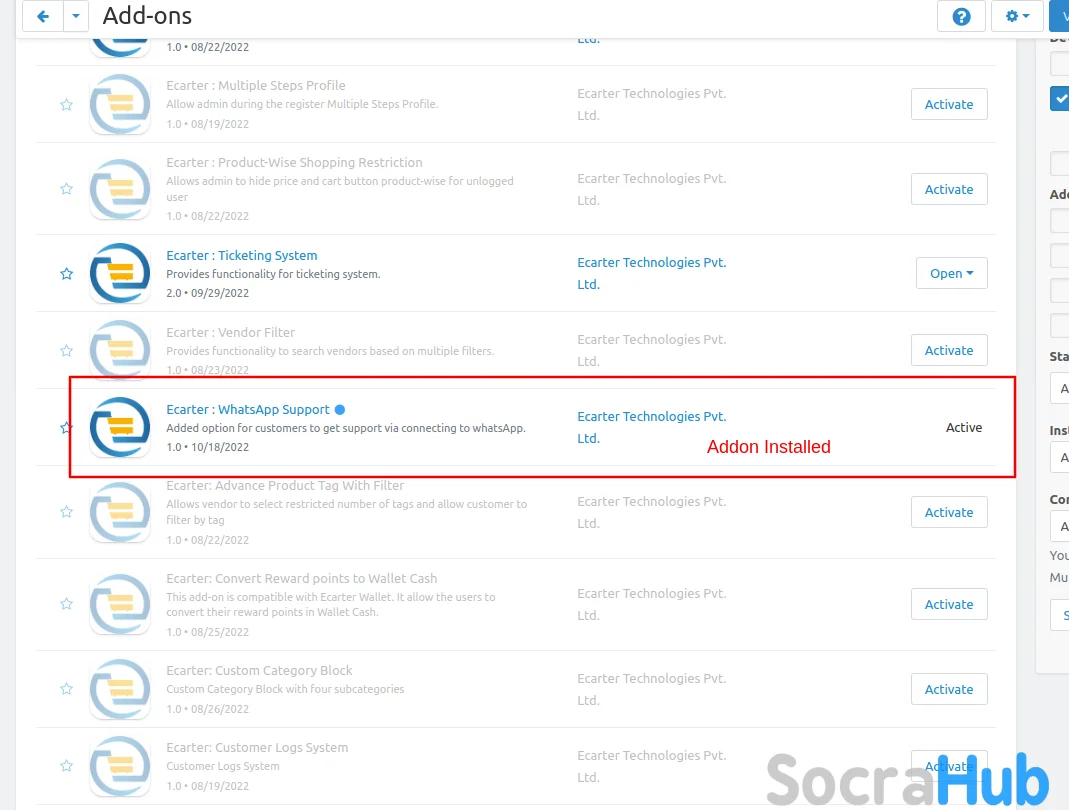Open the gear settings dropdown
The width and height of the screenshot is (1069, 810).
tap(1017, 16)
